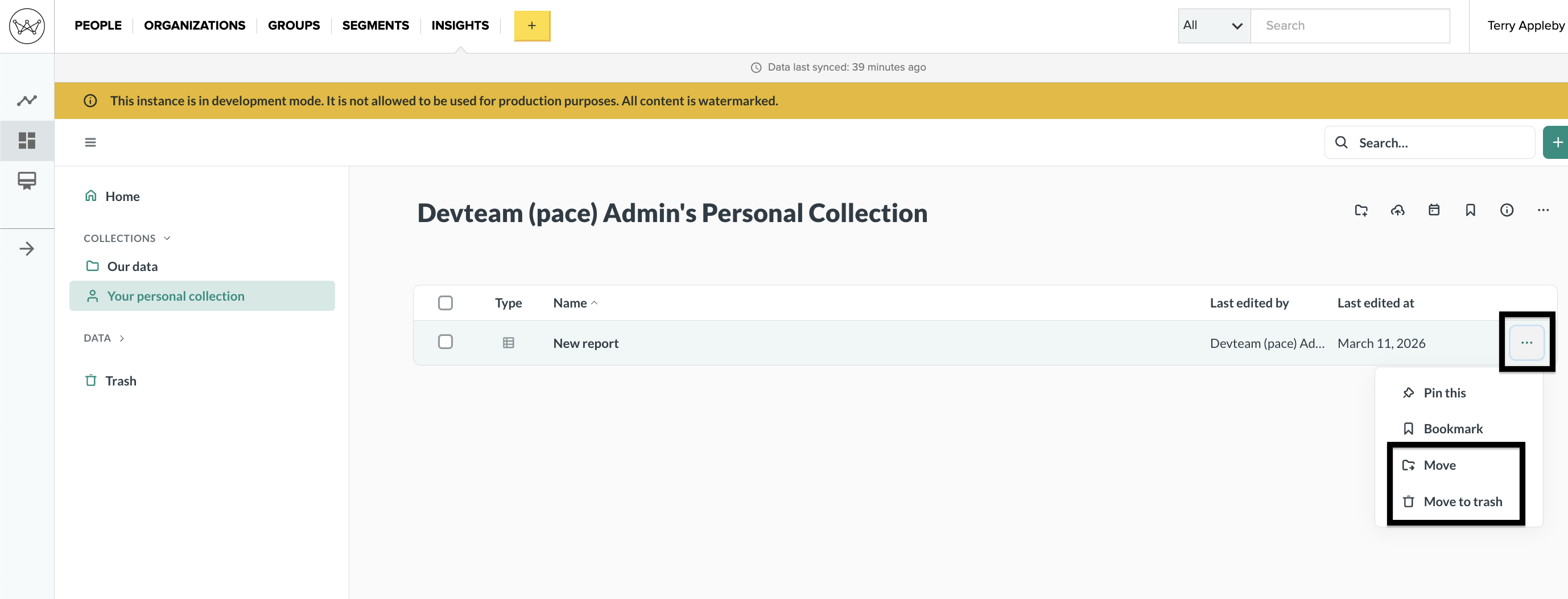Tick the New report row checkbox
This screenshot has height=599, width=1568.
pyautogui.click(x=445, y=342)
